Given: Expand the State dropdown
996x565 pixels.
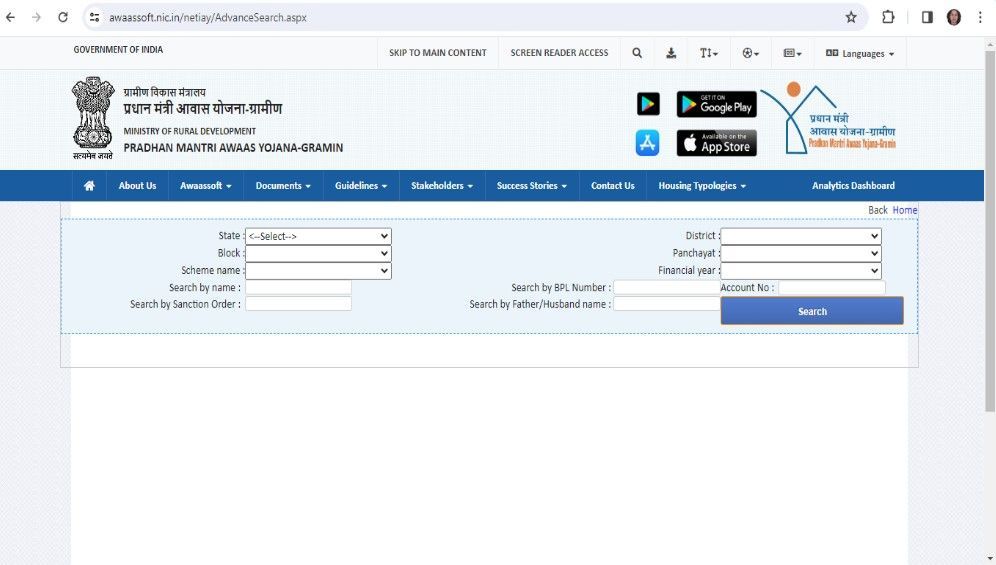Looking at the screenshot, I should pyautogui.click(x=318, y=236).
